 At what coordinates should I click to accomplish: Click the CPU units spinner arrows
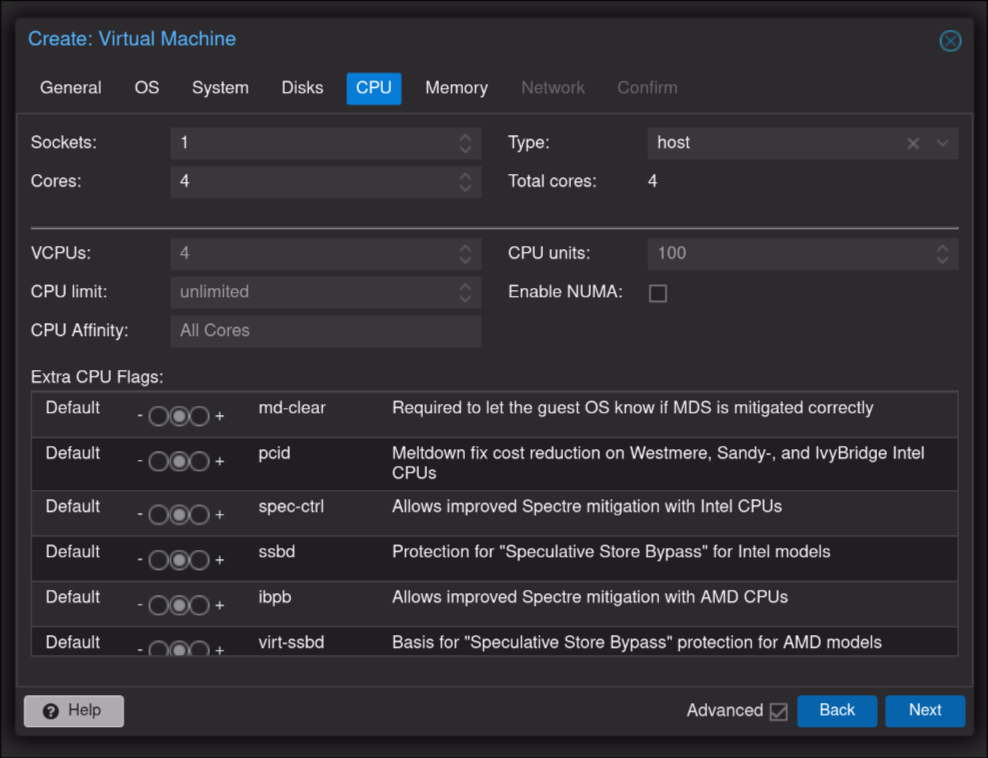942,254
